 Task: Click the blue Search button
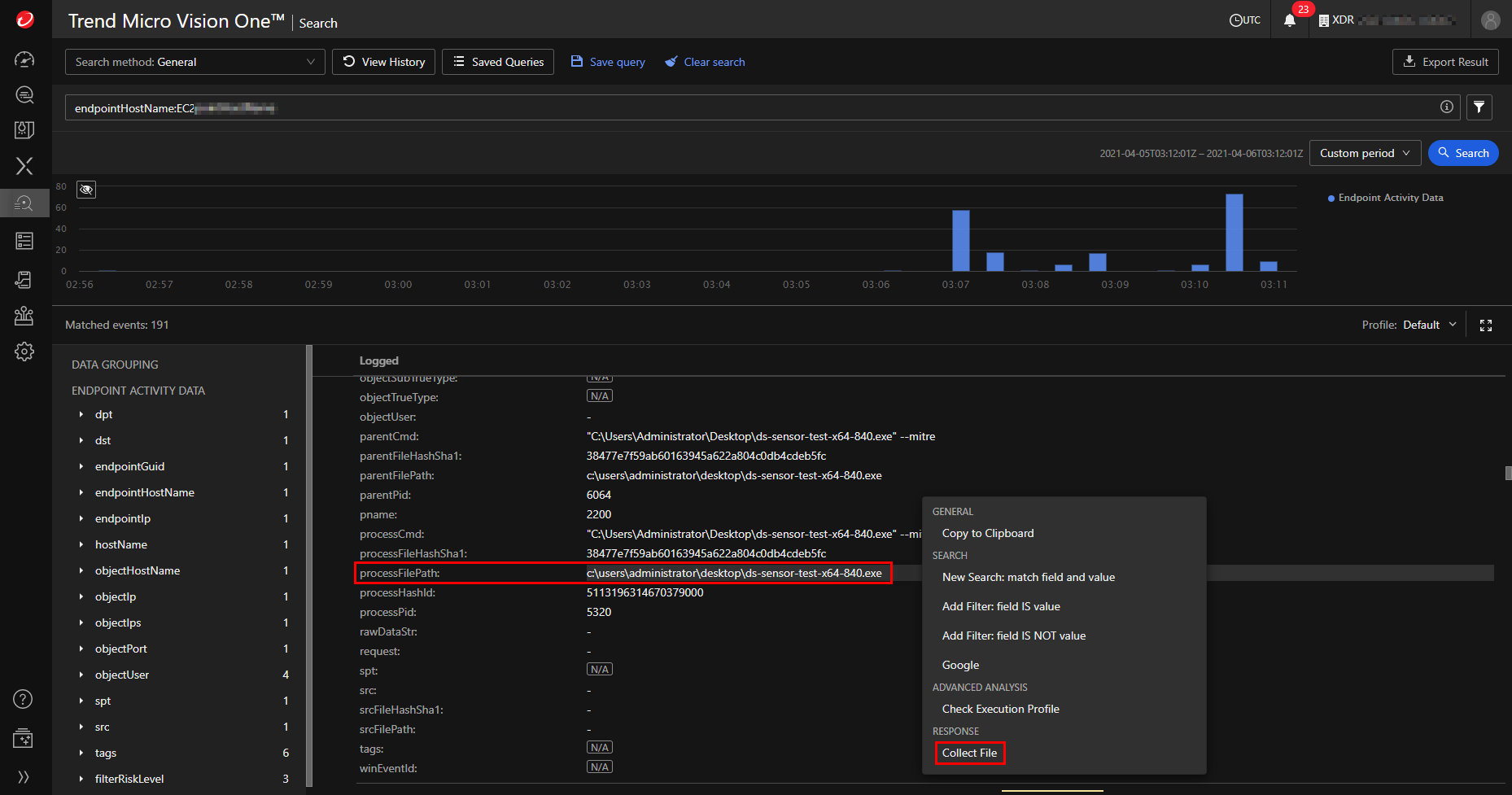pos(1462,153)
